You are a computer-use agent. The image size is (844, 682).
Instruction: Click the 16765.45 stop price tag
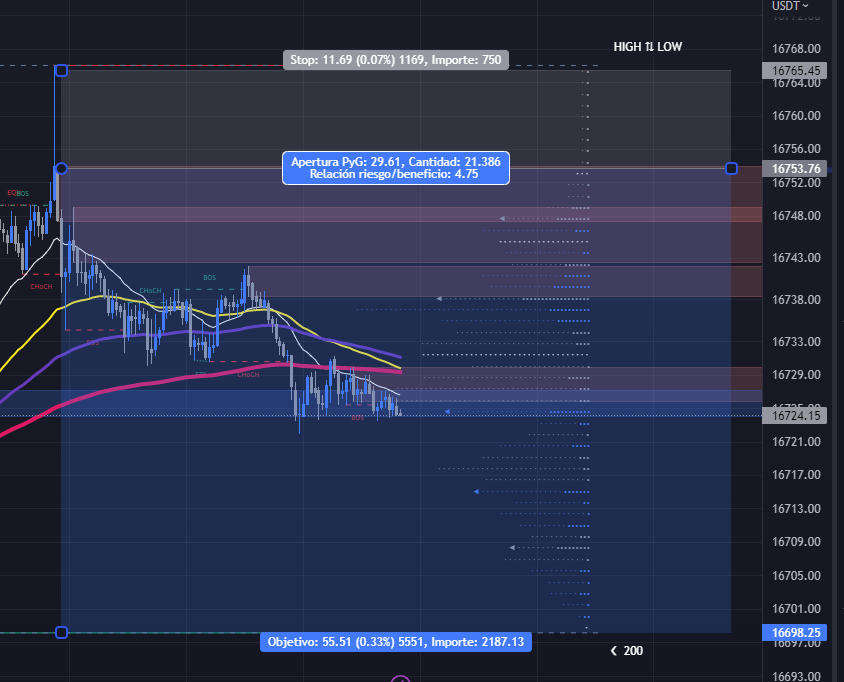click(x=796, y=71)
